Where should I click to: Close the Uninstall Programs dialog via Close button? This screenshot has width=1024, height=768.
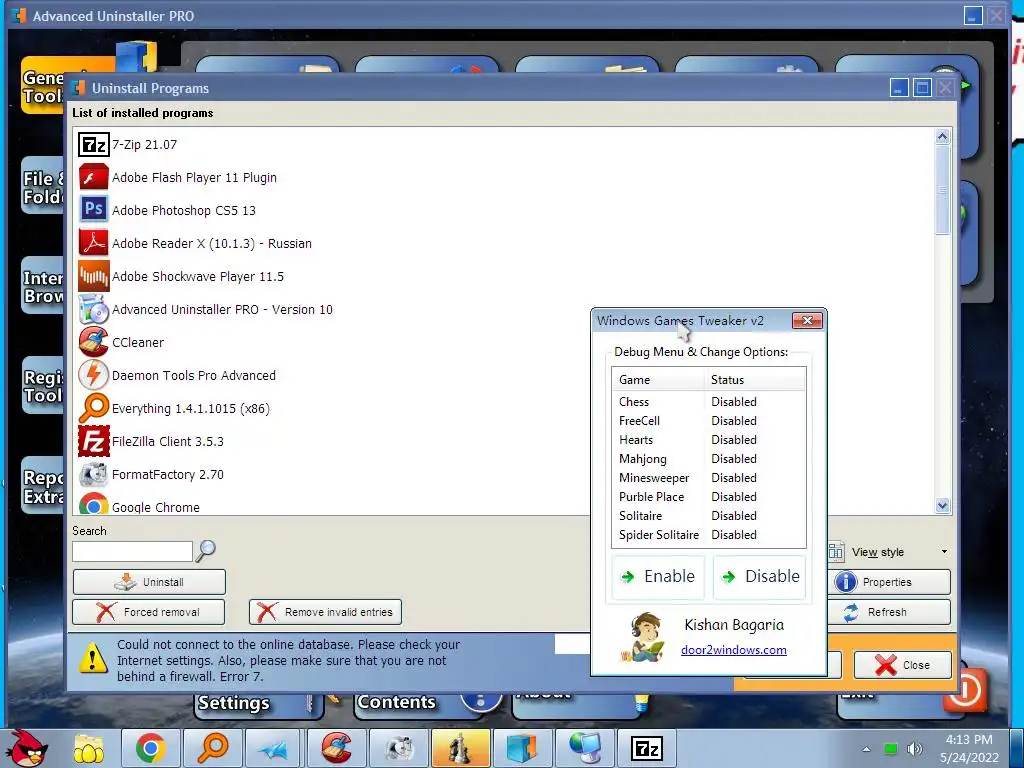[x=903, y=665]
